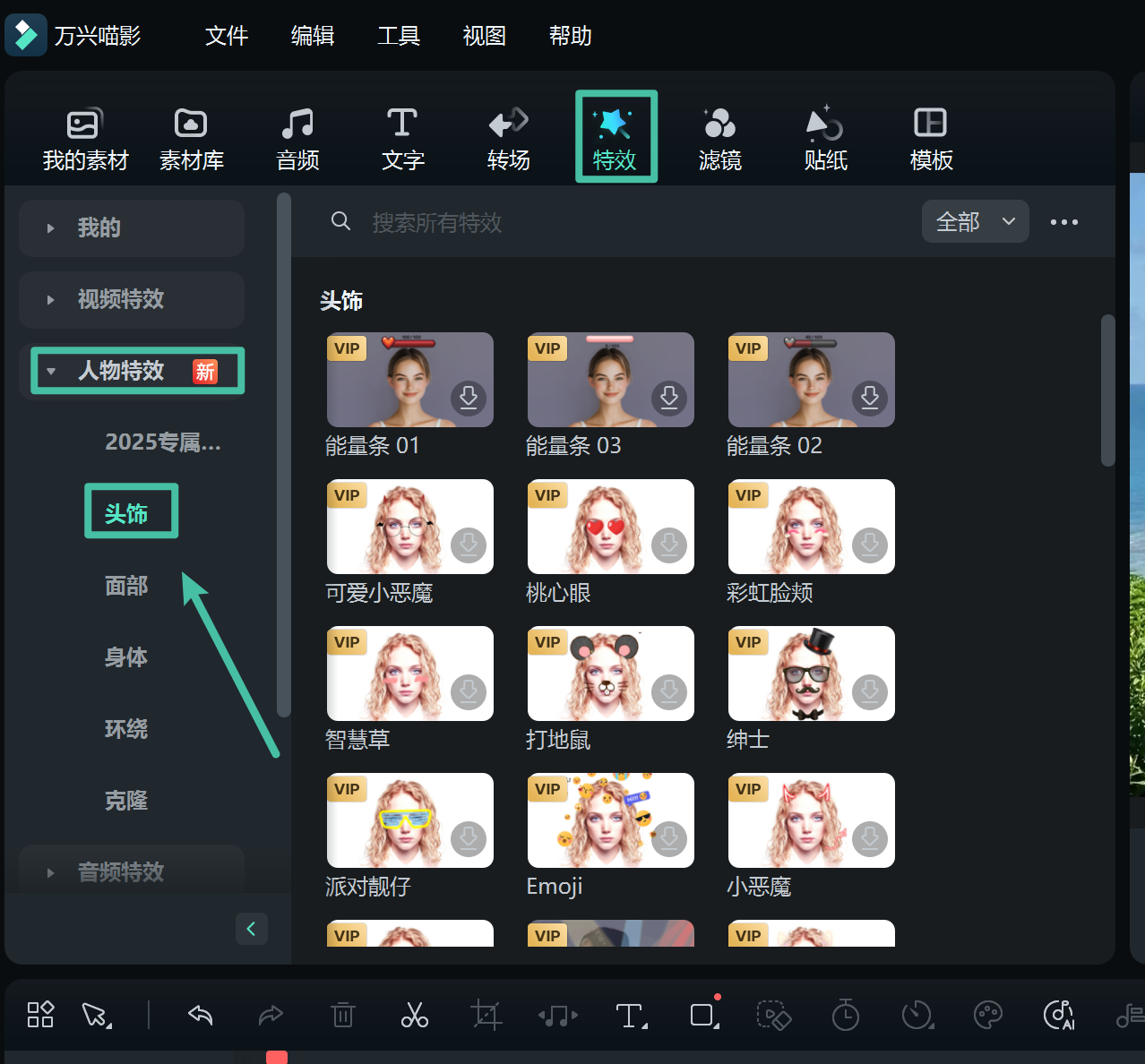Click the search magnifier in the effects panel
This screenshot has width=1145, height=1064.
point(340,221)
